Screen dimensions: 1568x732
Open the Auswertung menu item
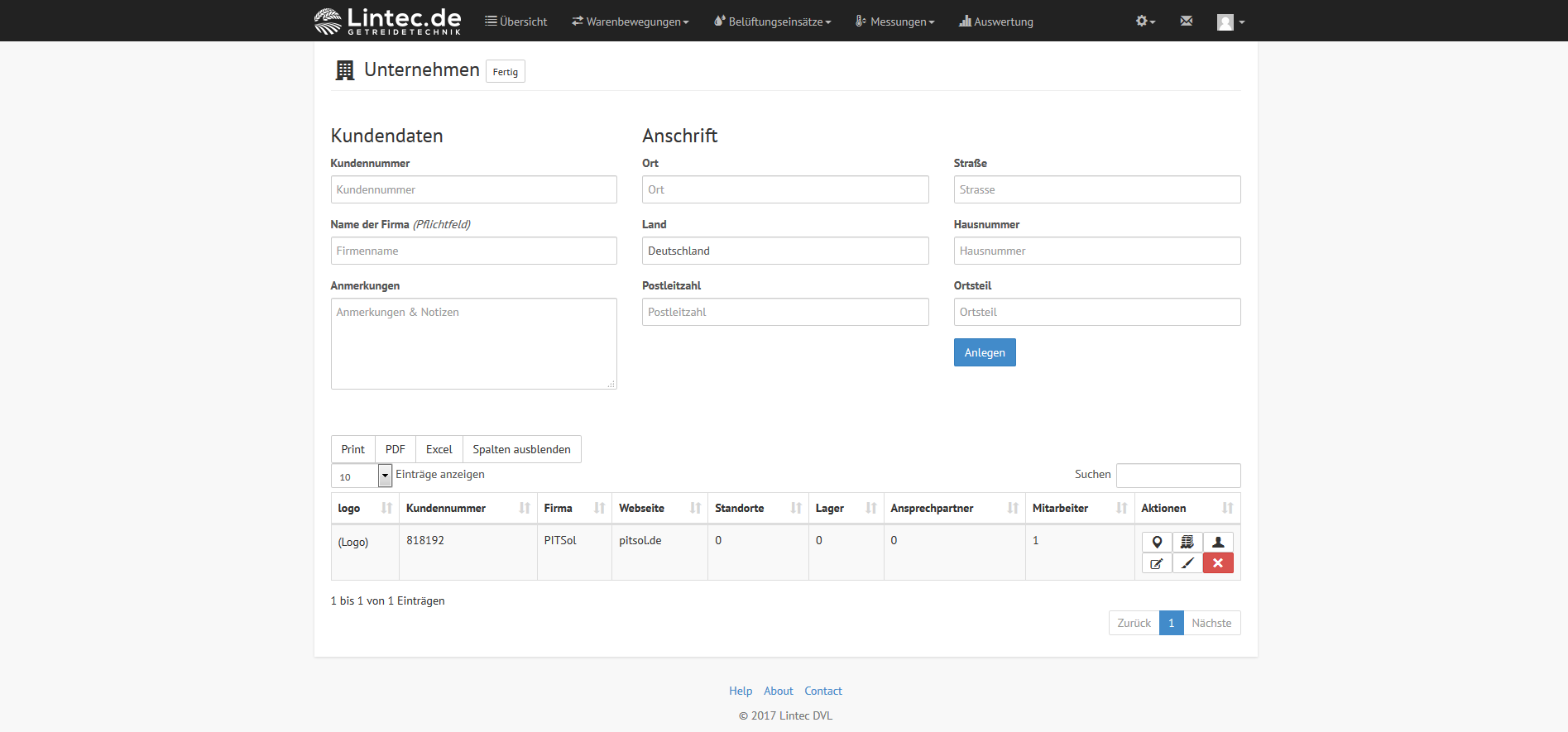point(996,22)
